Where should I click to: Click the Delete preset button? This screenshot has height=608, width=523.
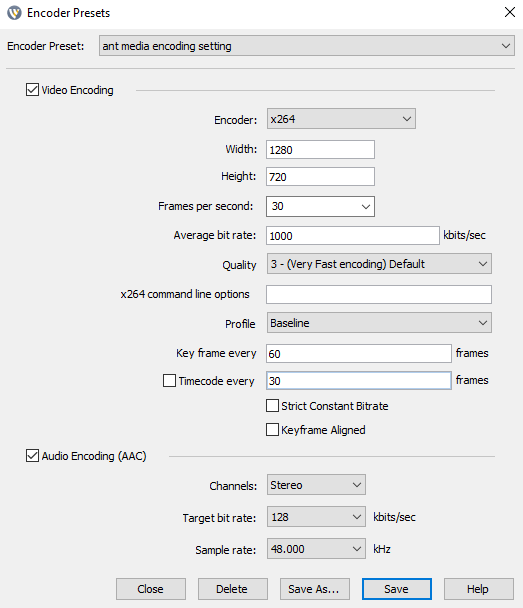pyautogui.click(x=233, y=589)
